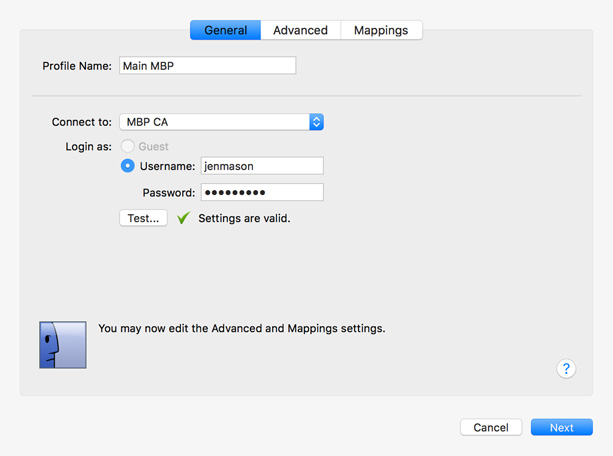
Task: Click the 'Login as:' label
Action: (x=88, y=147)
